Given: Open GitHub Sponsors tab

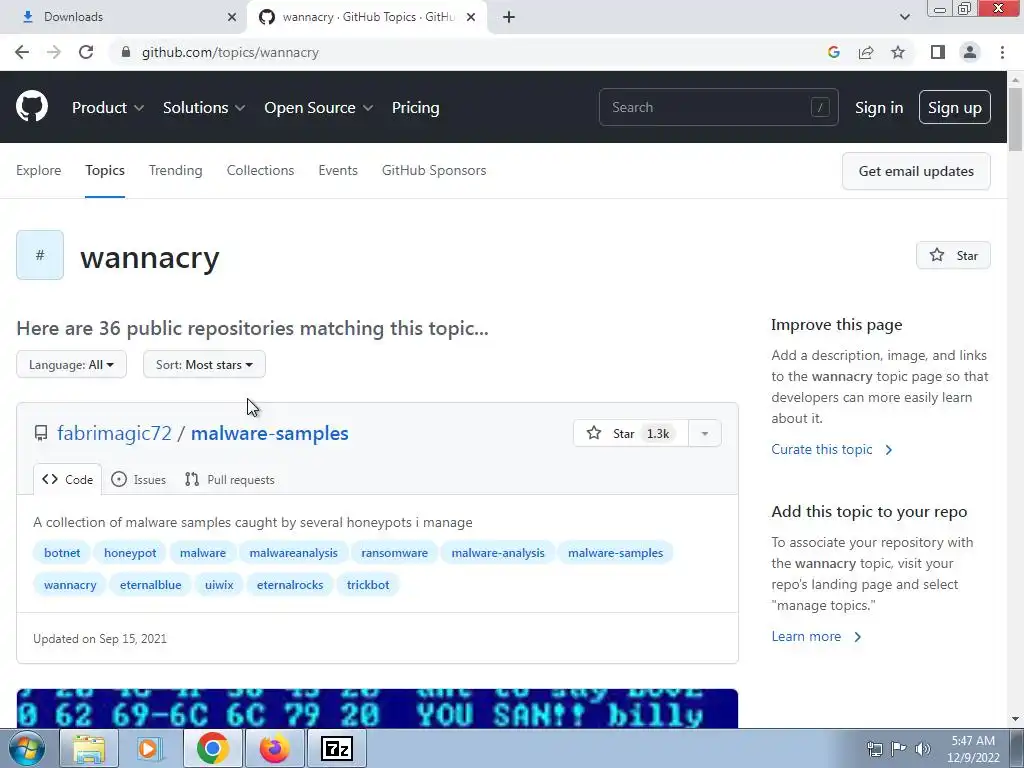Looking at the screenshot, I should [434, 170].
